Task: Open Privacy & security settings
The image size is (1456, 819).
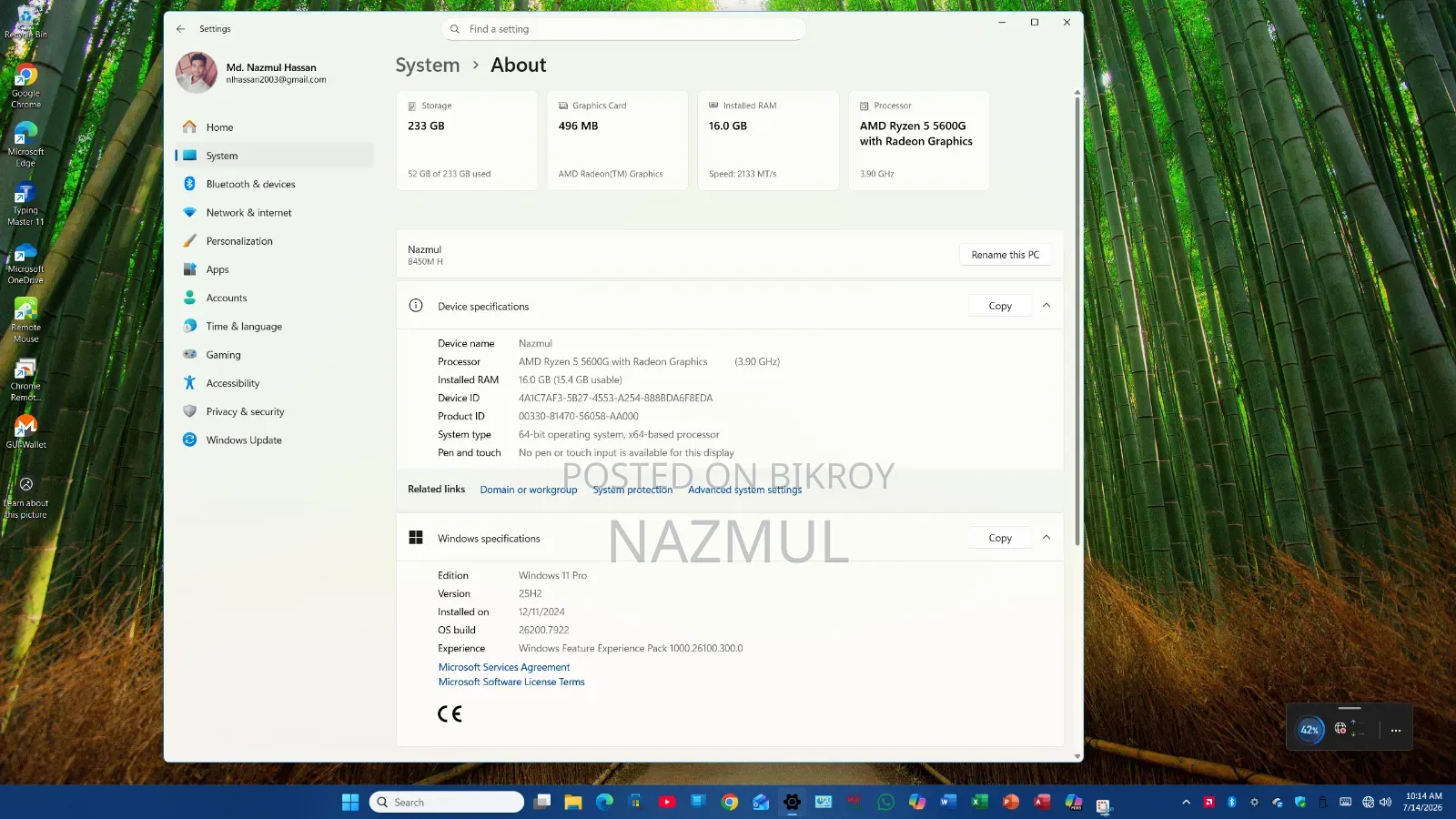Action: click(274, 411)
